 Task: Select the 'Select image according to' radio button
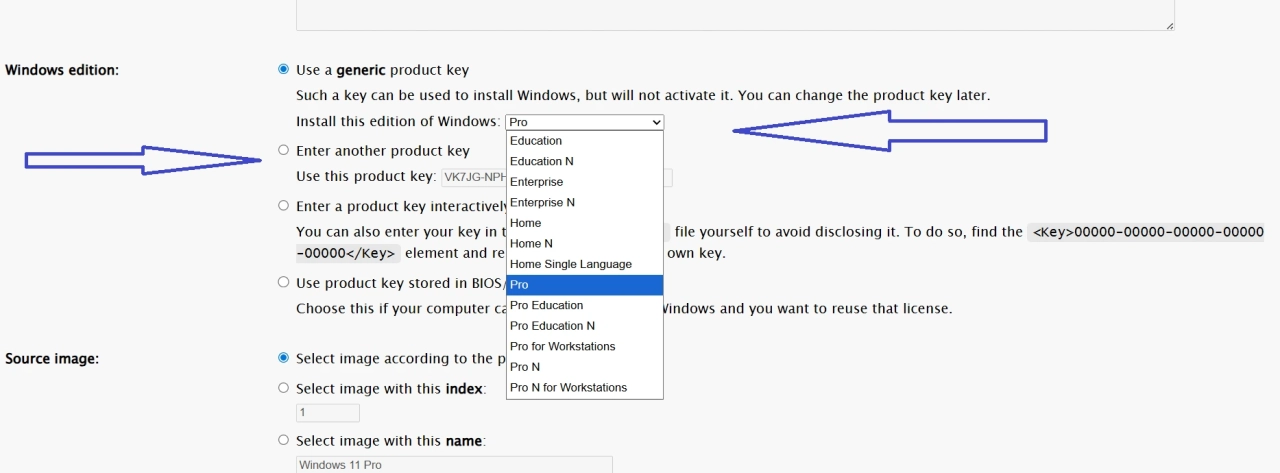[x=284, y=358]
